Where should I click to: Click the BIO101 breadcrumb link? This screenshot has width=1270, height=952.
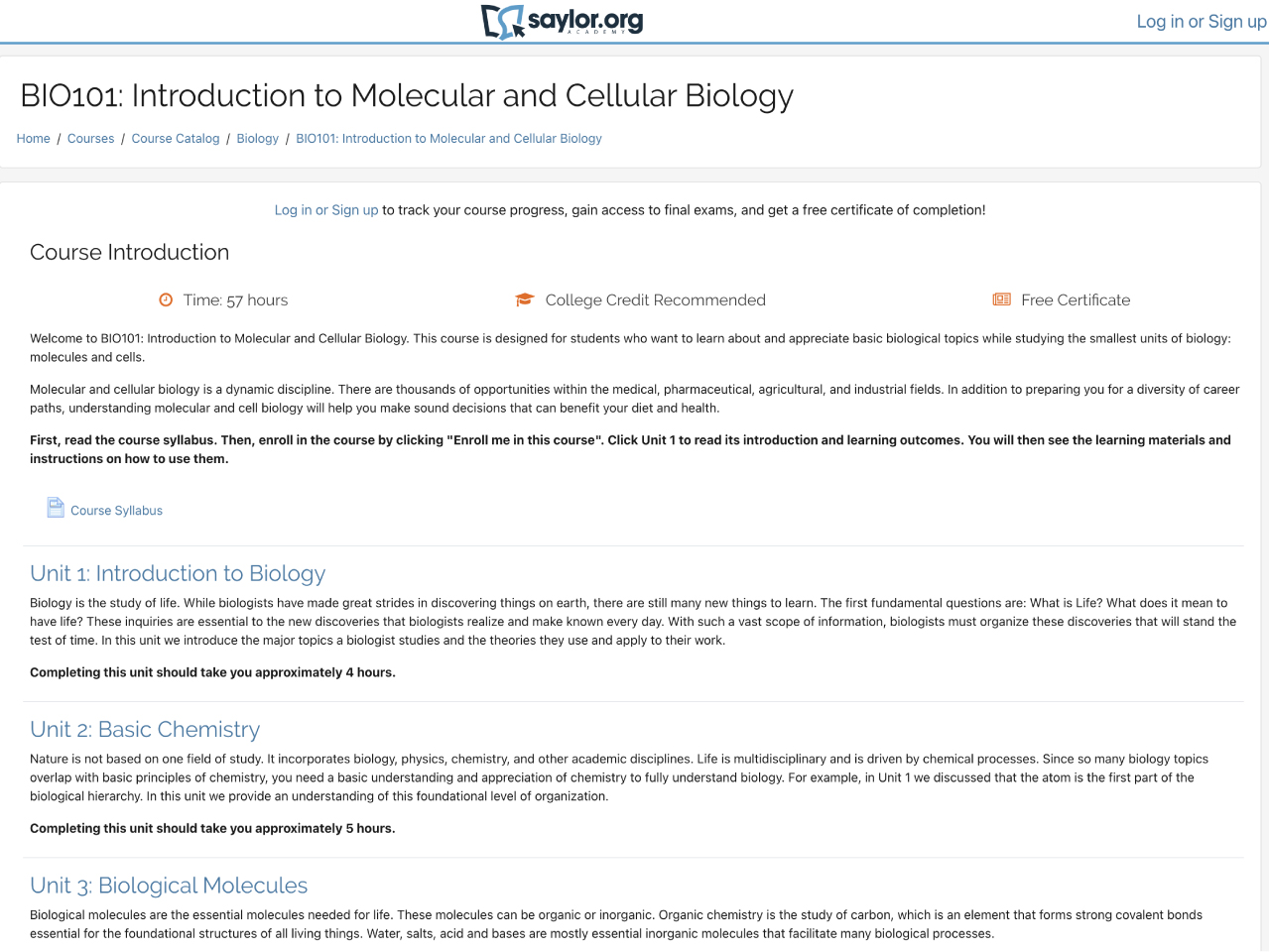(x=449, y=139)
